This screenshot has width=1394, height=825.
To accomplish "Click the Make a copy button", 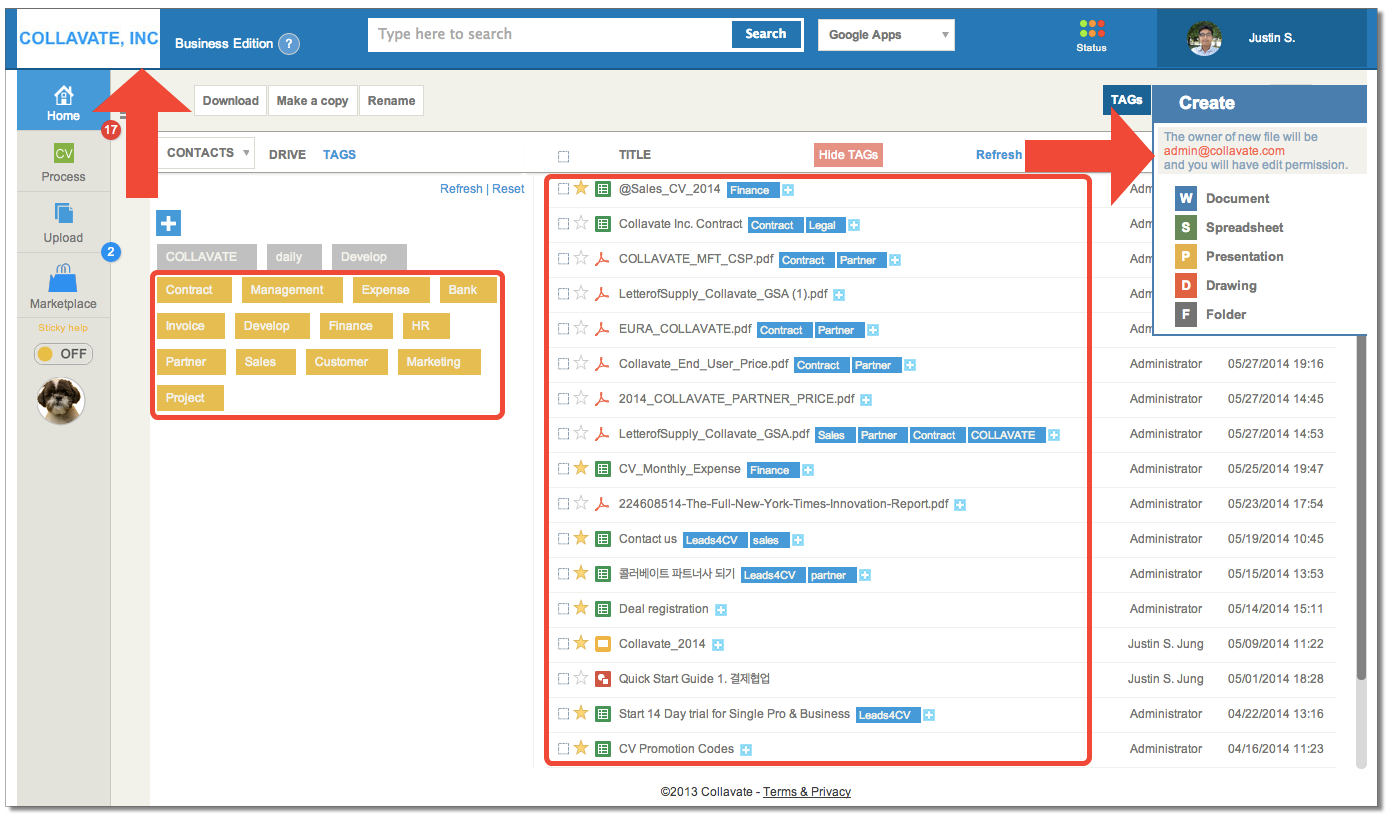I will (x=313, y=101).
